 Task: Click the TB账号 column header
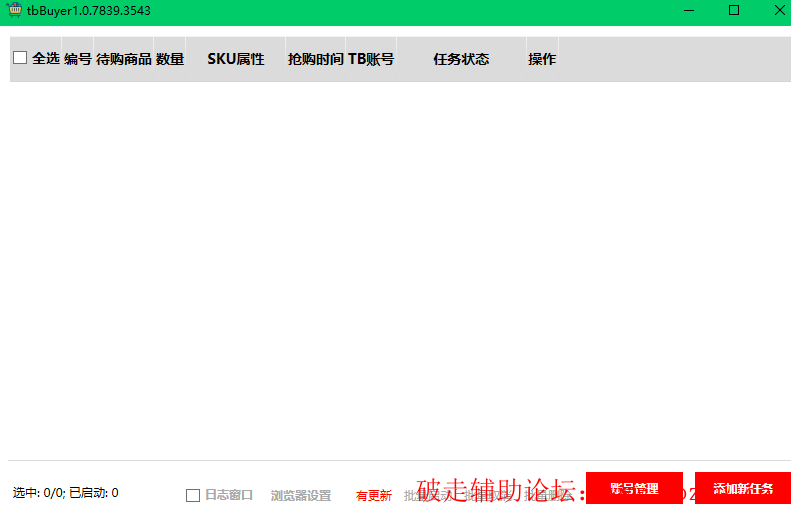click(371, 59)
